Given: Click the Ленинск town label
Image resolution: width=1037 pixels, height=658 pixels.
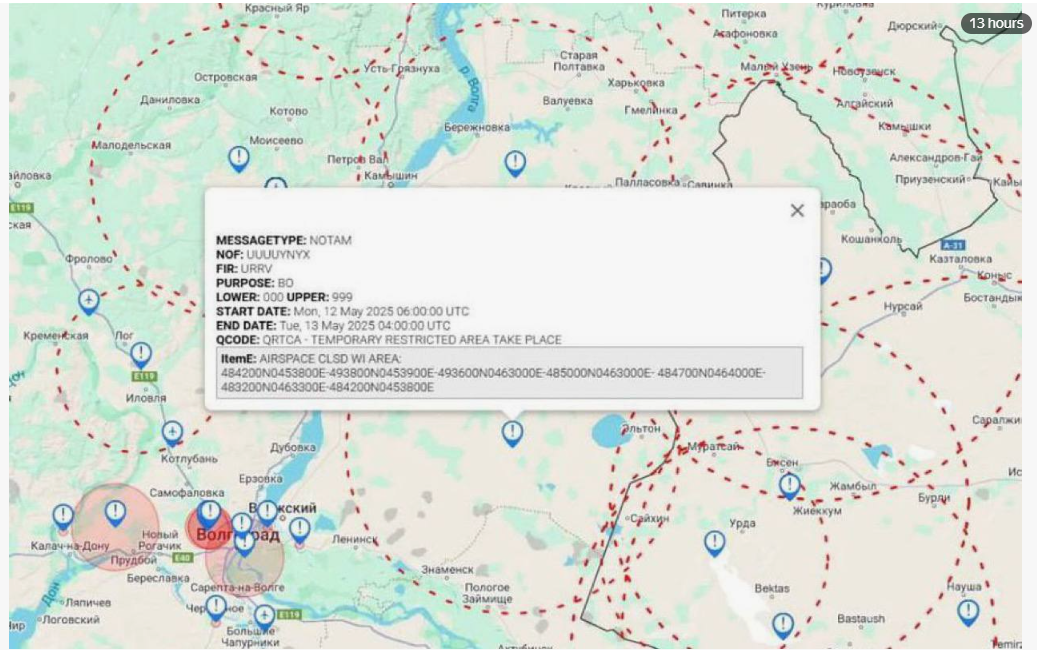Looking at the screenshot, I should point(354,539).
